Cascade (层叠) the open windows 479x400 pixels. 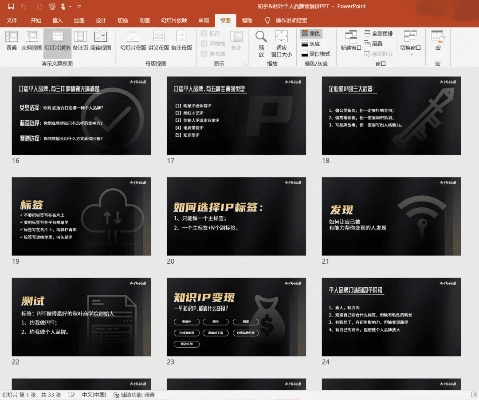click(x=373, y=43)
